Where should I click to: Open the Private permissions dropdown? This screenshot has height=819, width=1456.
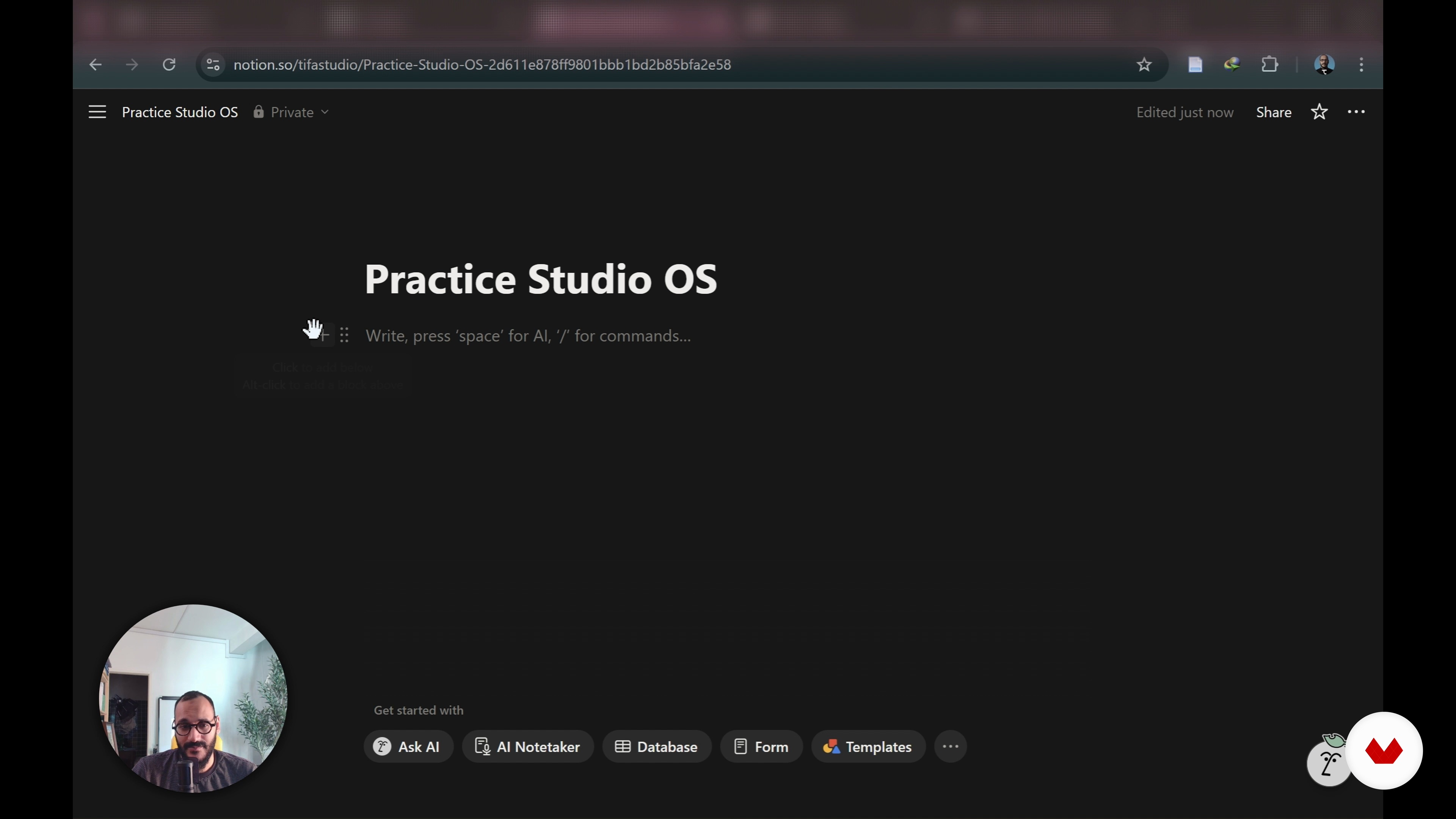pos(291,113)
